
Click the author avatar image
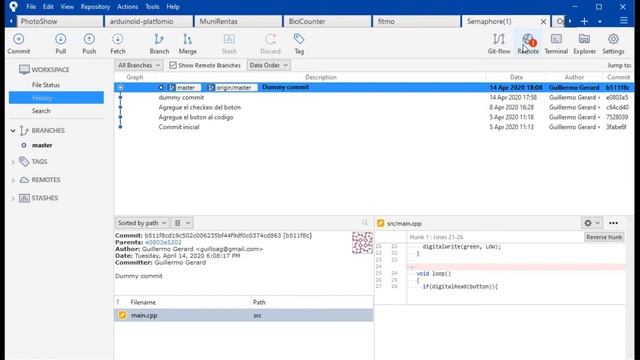(362, 243)
